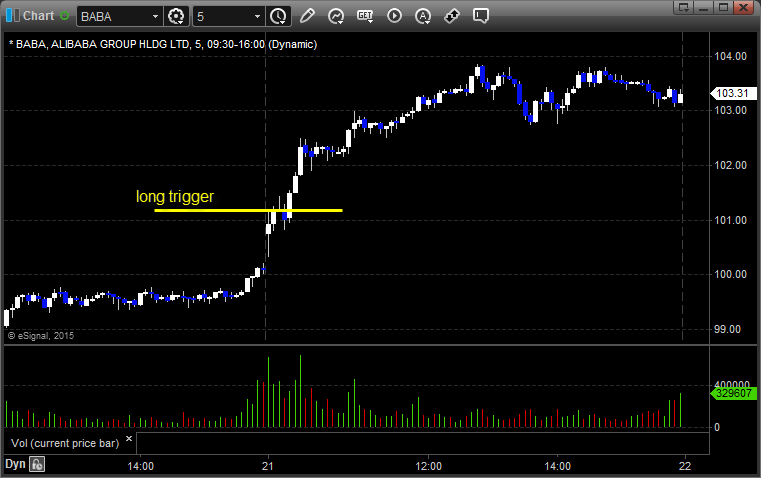The width and height of the screenshot is (761, 478).
Task: Maximize the chart window
Action: click(x=723, y=7)
